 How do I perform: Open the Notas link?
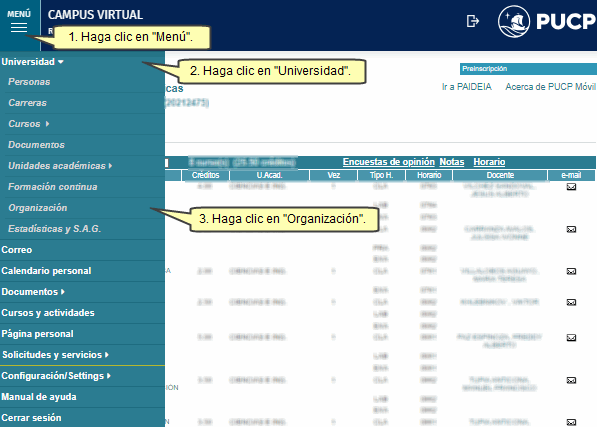452,162
